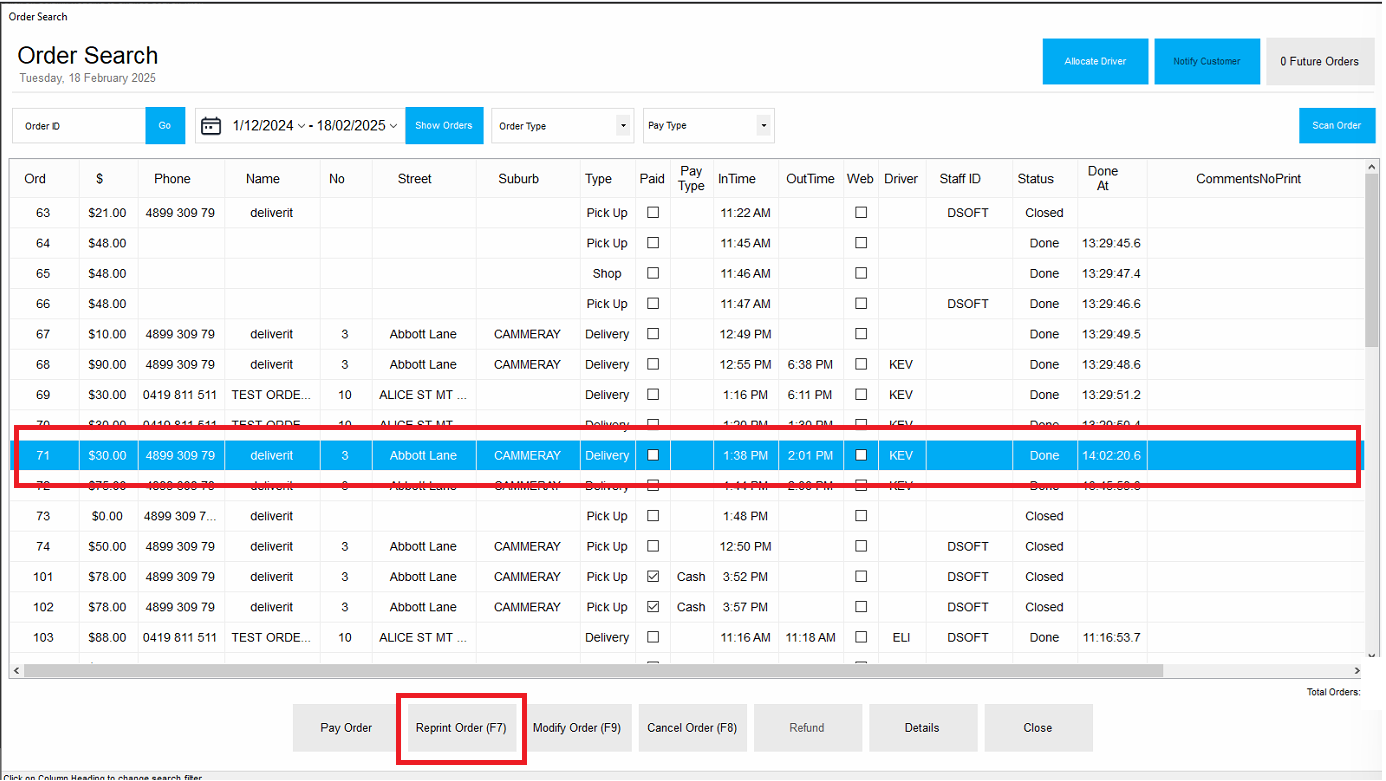Focus the Order ID input field
1386x781 pixels.
(79, 126)
